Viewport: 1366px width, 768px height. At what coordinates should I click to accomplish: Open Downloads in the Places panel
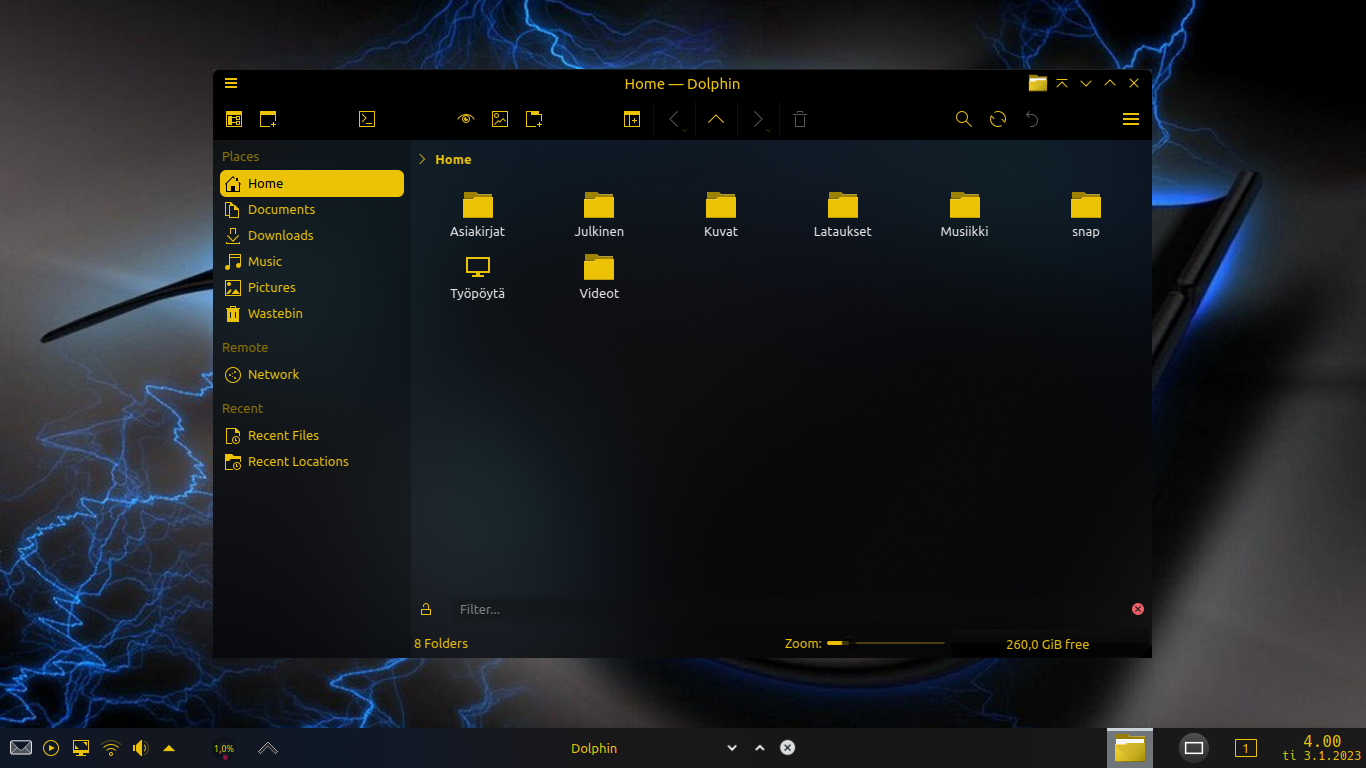312,235
